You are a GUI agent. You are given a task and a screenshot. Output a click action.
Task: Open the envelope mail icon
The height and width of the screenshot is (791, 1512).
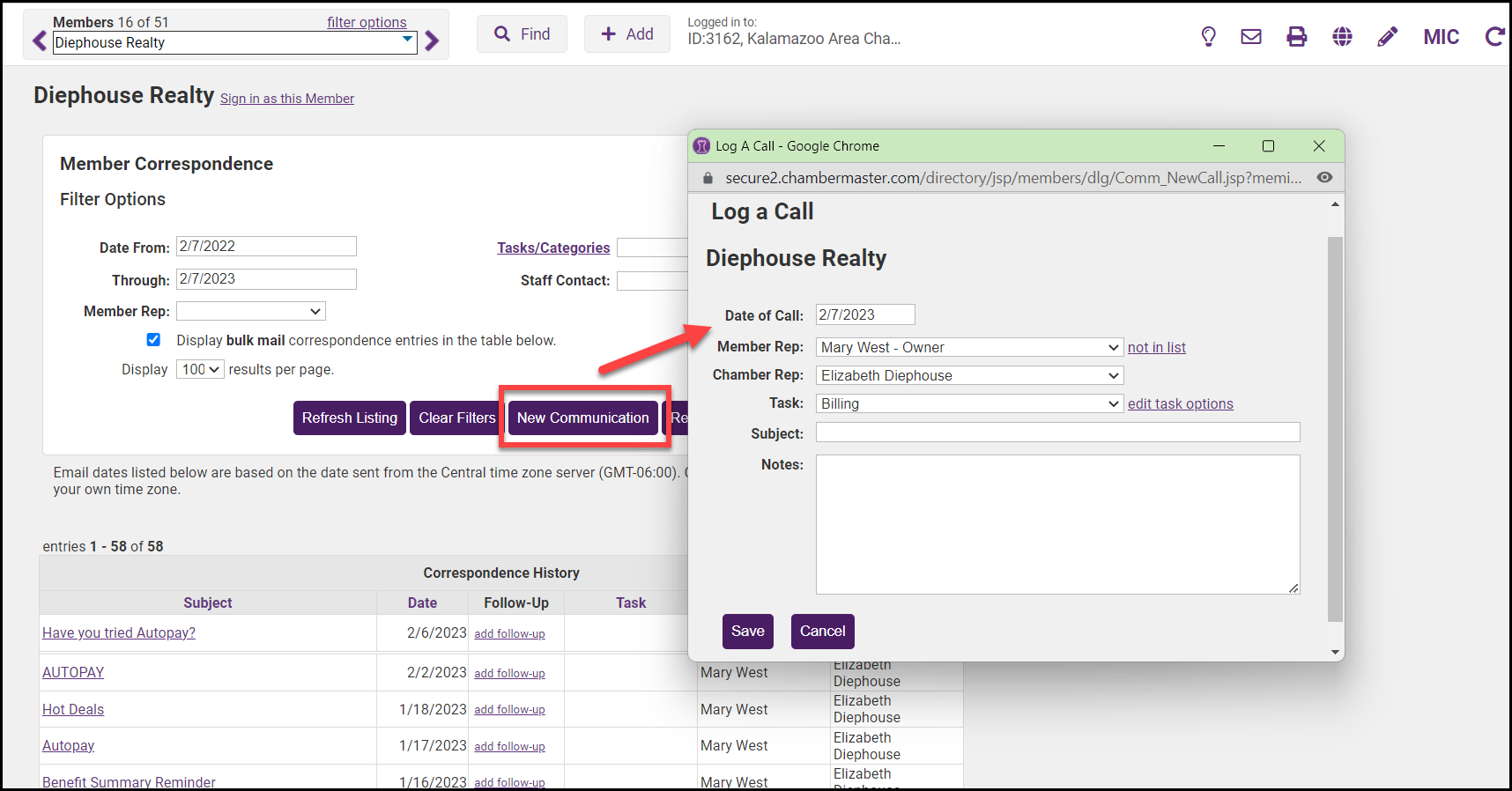[1250, 36]
